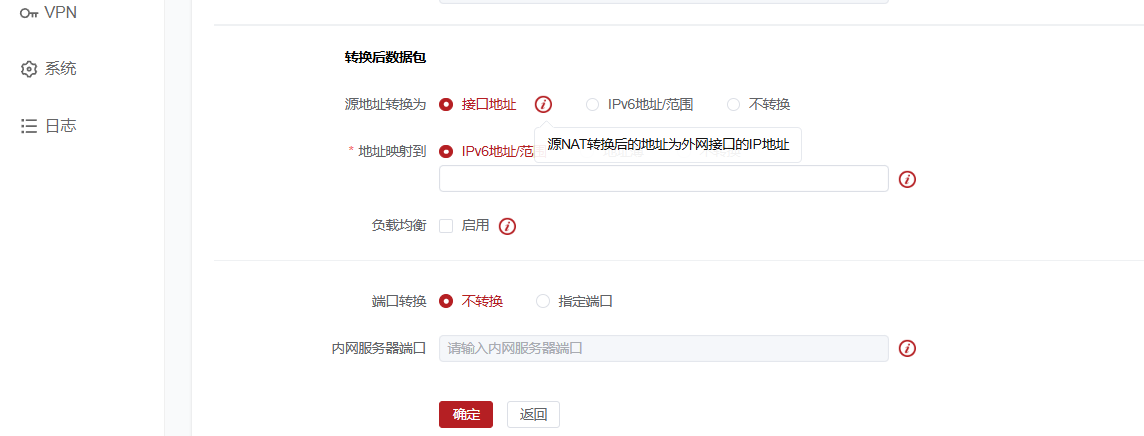Image resolution: width=1144 pixels, height=436 pixels.
Task: Click the 内网服务器端口 input field
Action: pos(664,349)
